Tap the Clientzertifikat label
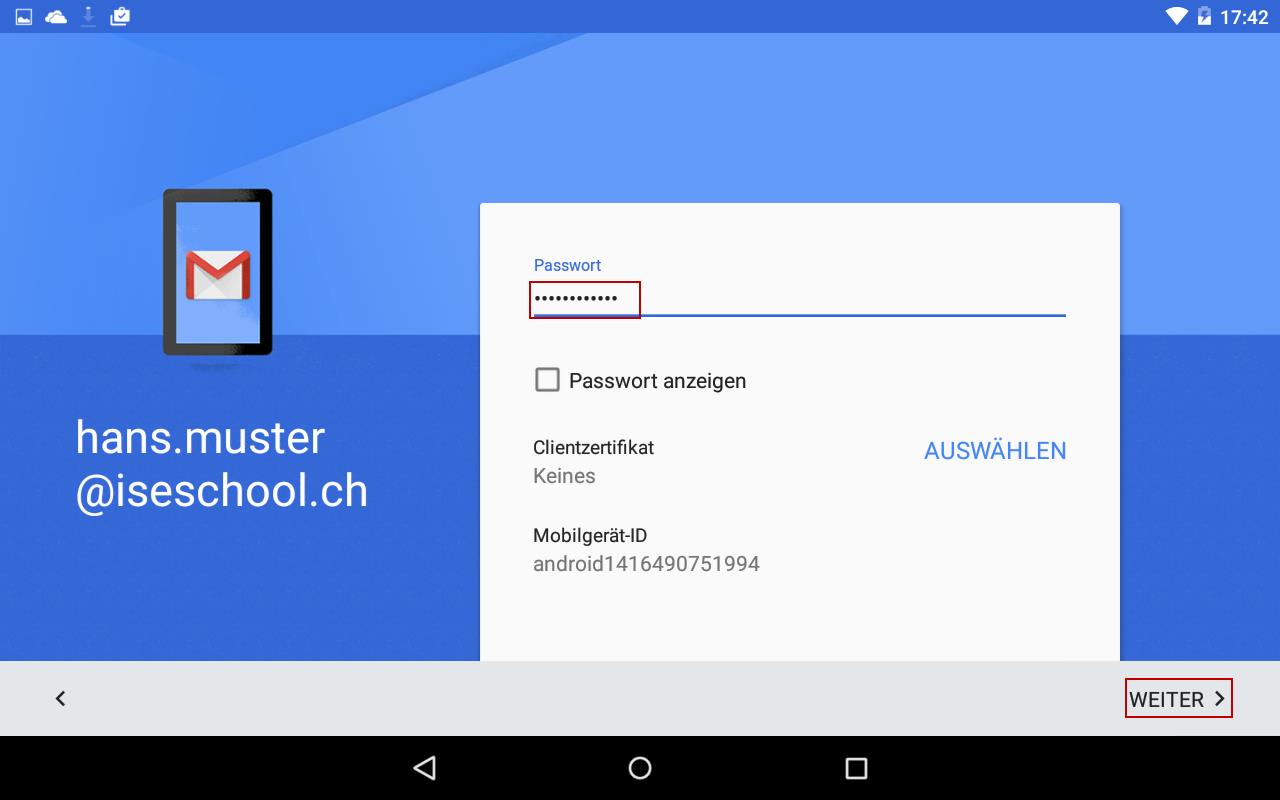The width and height of the screenshot is (1280, 800). tap(593, 447)
